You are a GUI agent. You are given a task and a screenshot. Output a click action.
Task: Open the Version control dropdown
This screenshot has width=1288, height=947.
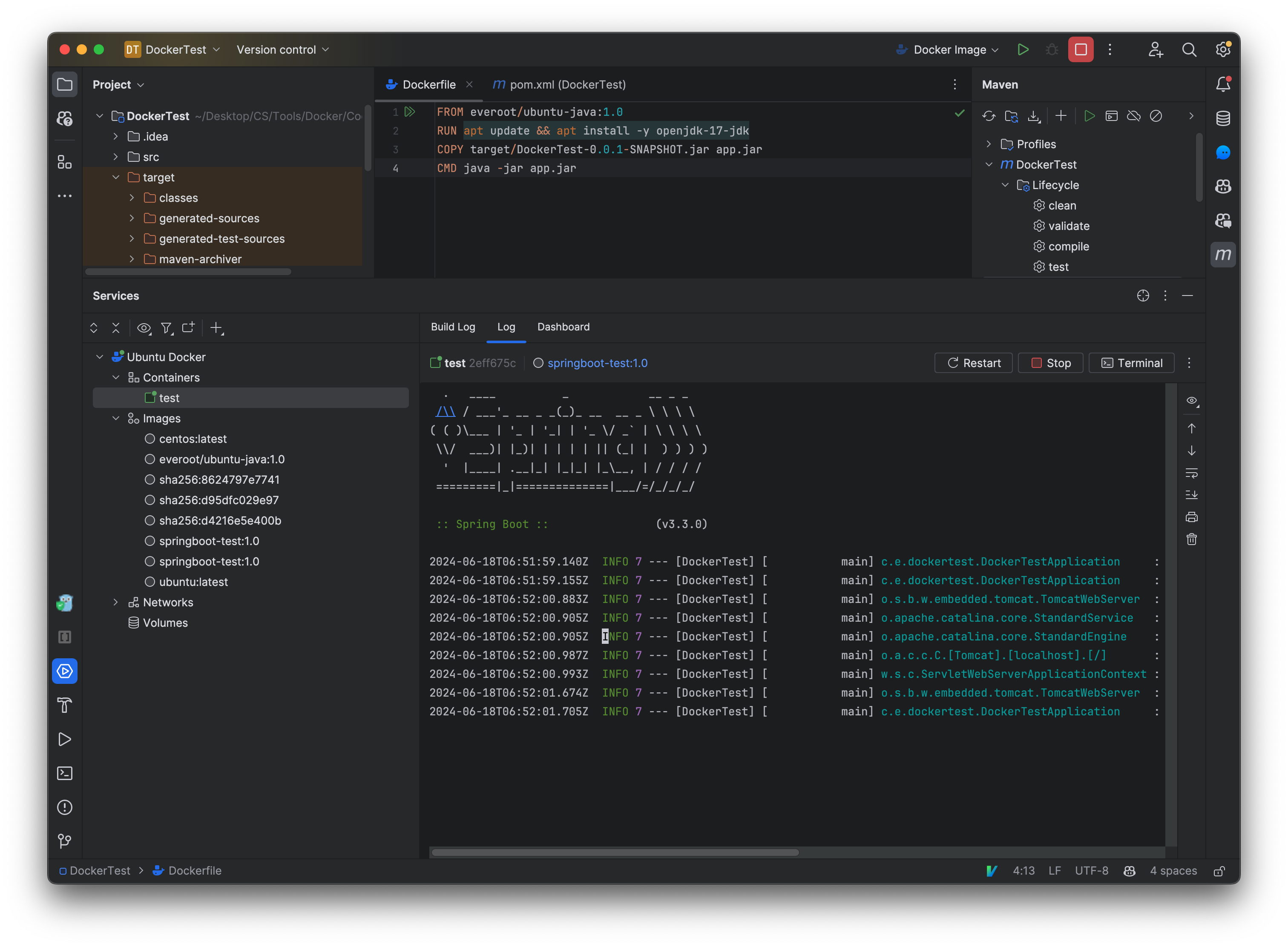coord(283,50)
